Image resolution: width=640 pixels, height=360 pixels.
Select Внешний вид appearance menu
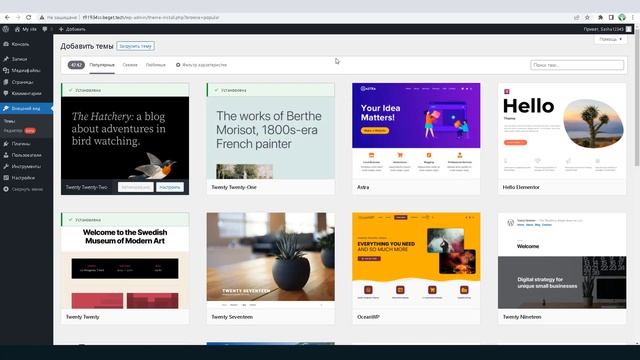(x=27, y=108)
